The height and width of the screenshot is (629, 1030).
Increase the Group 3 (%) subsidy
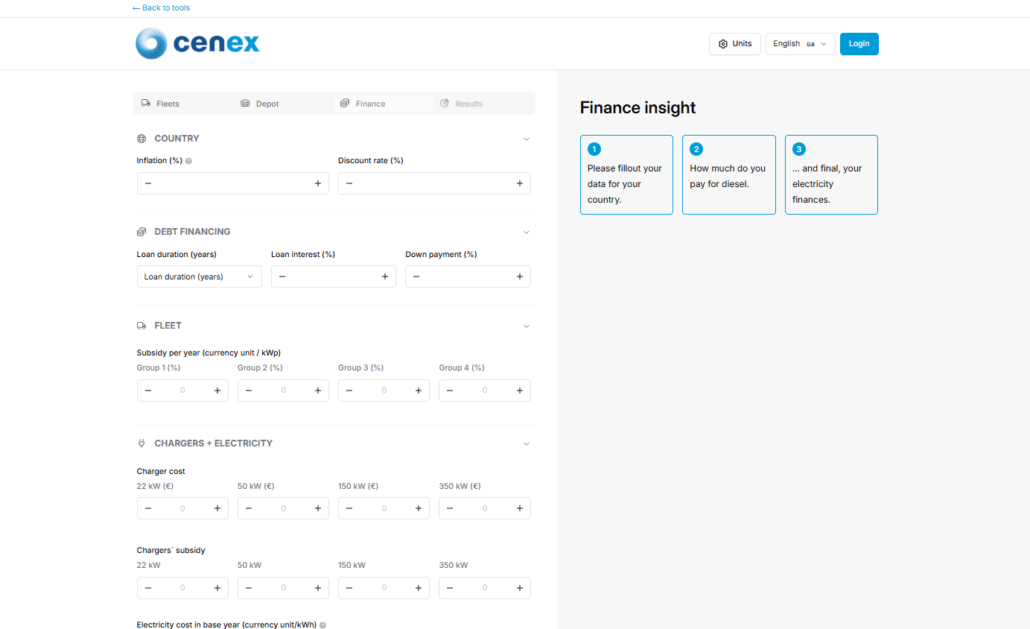418,390
